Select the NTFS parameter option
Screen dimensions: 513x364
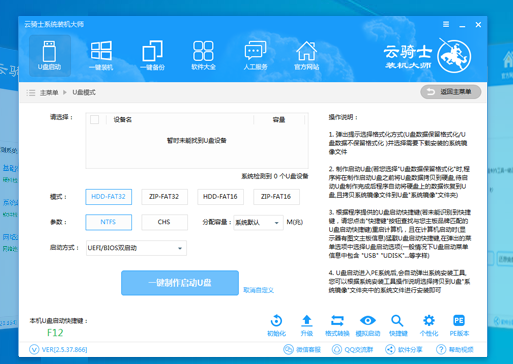[x=109, y=222]
